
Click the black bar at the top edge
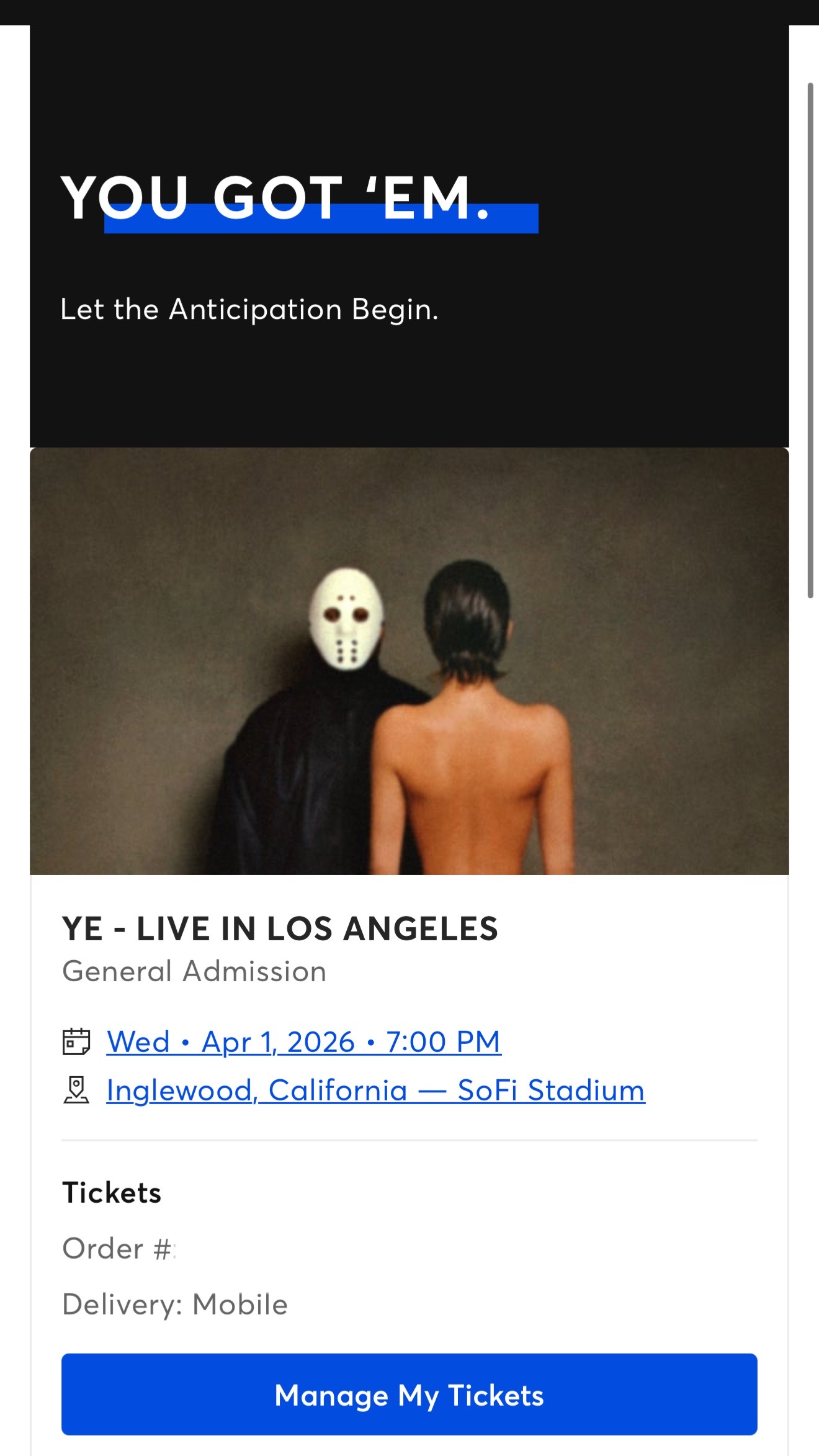[409, 12]
